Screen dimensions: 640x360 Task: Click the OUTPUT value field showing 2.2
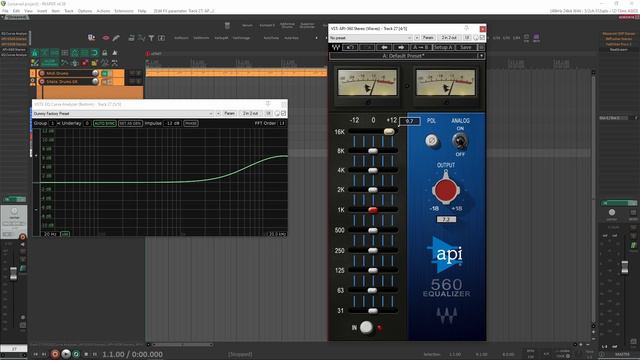446,219
